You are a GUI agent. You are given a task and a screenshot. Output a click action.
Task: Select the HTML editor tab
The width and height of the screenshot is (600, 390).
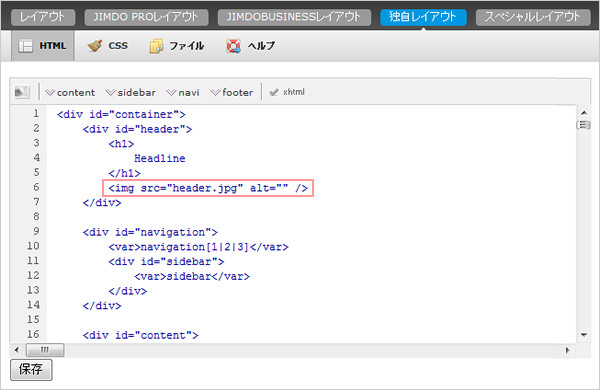coord(43,46)
